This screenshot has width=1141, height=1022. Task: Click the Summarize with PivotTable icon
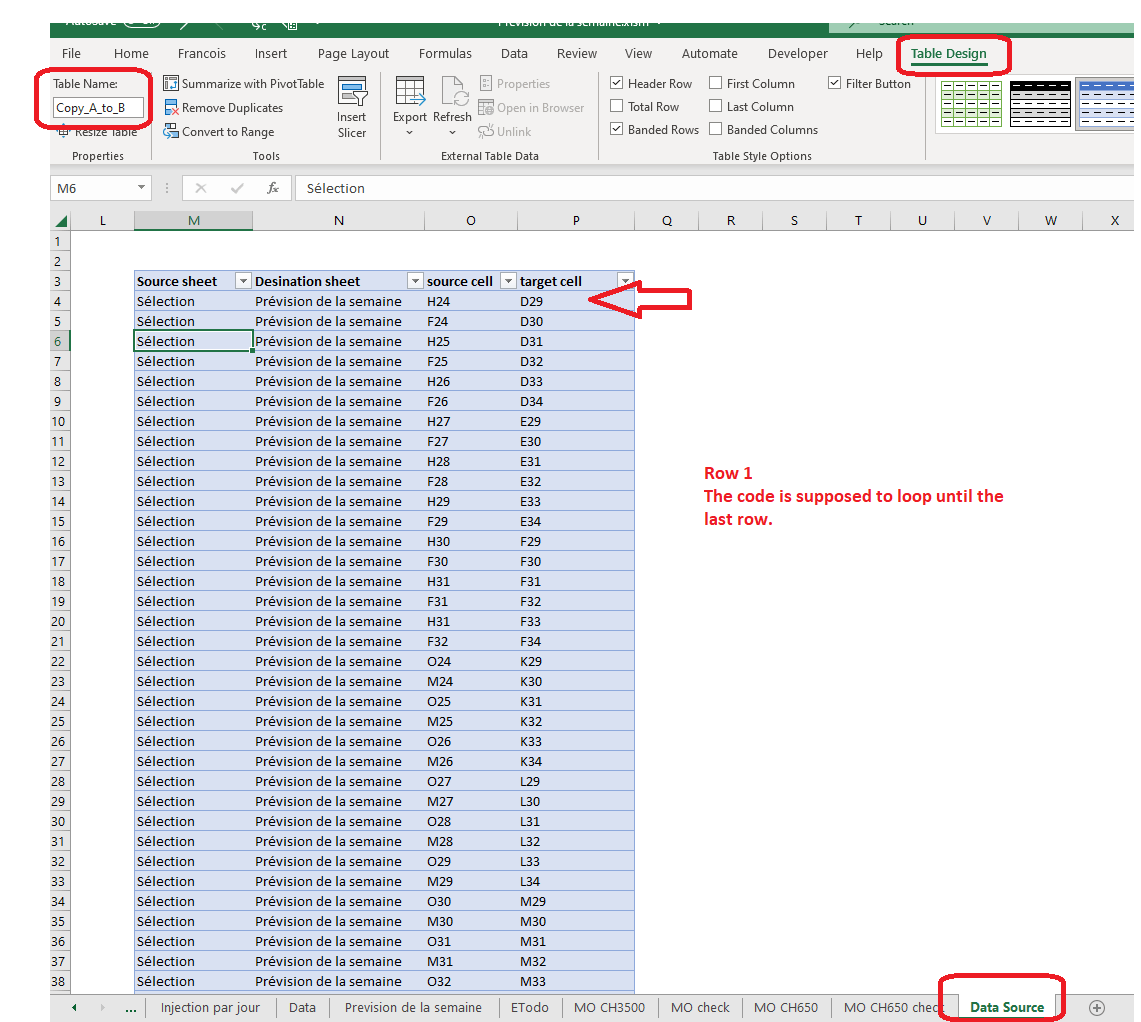(171, 84)
